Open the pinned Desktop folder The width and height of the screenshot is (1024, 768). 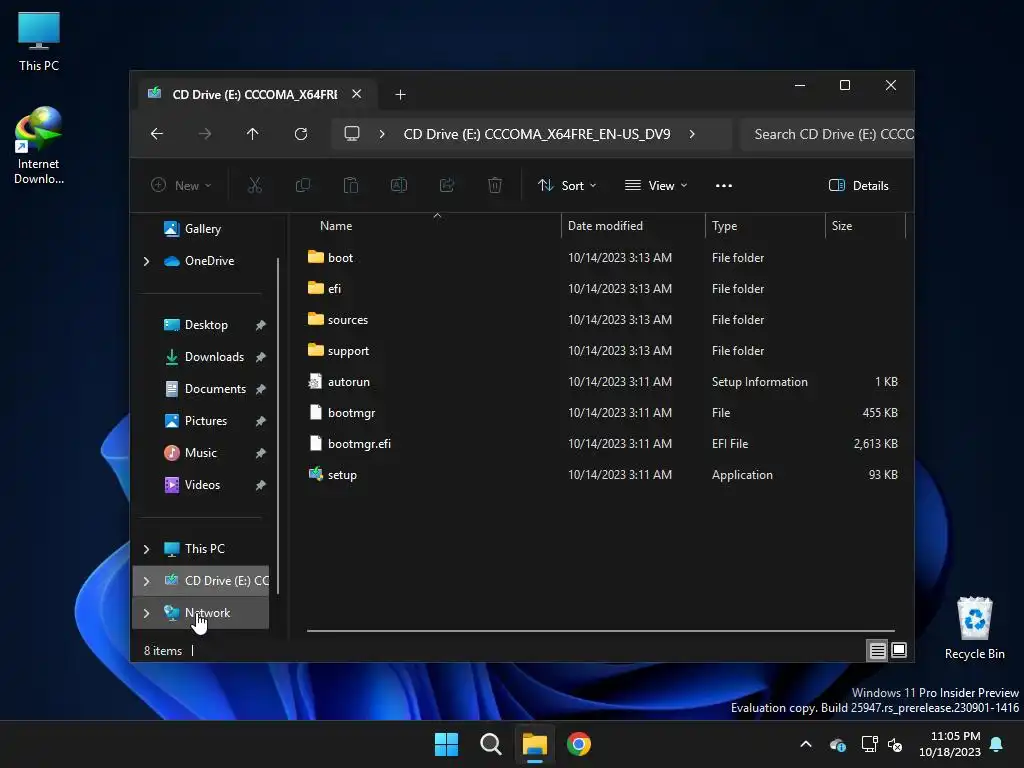click(206, 325)
